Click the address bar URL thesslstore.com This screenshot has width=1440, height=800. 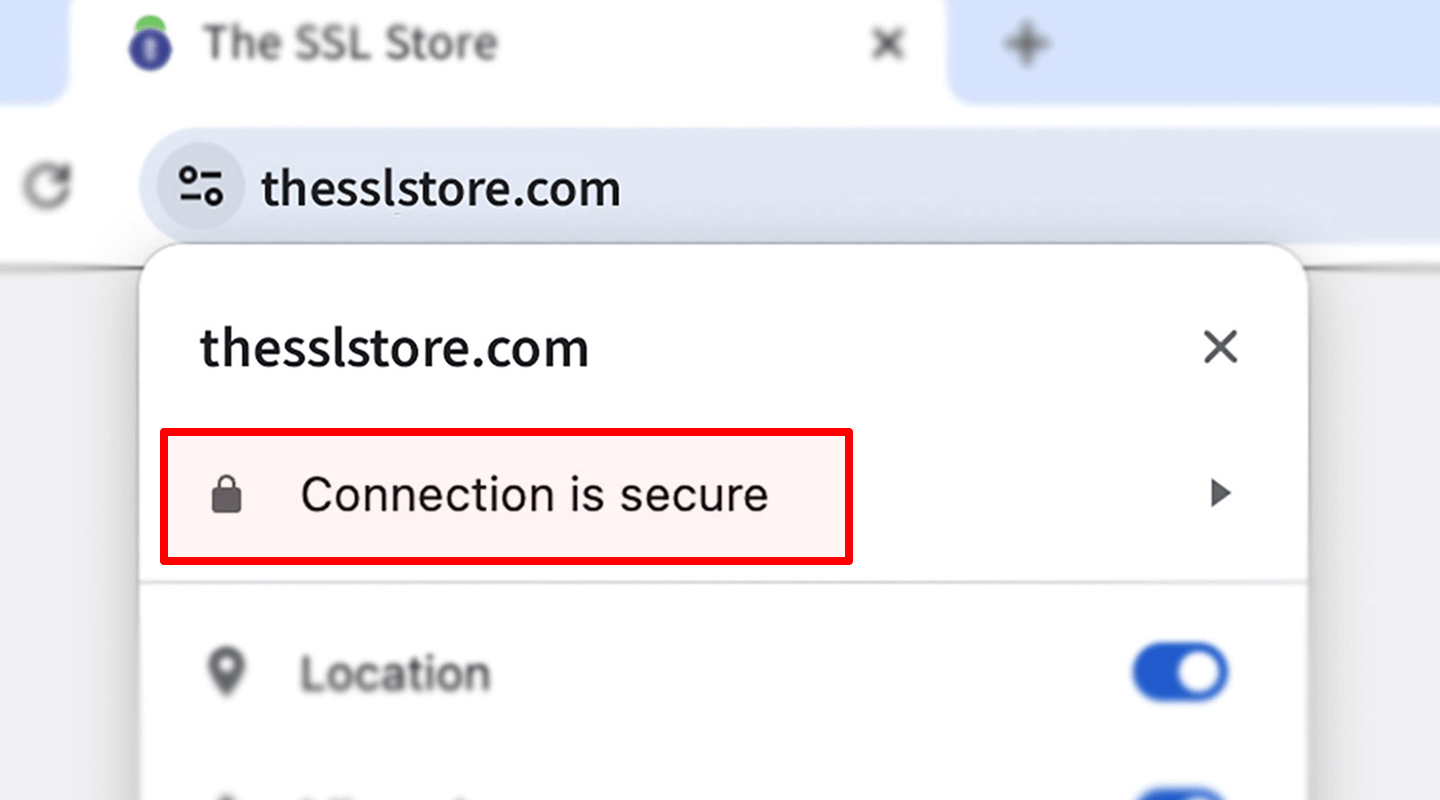tap(440, 186)
